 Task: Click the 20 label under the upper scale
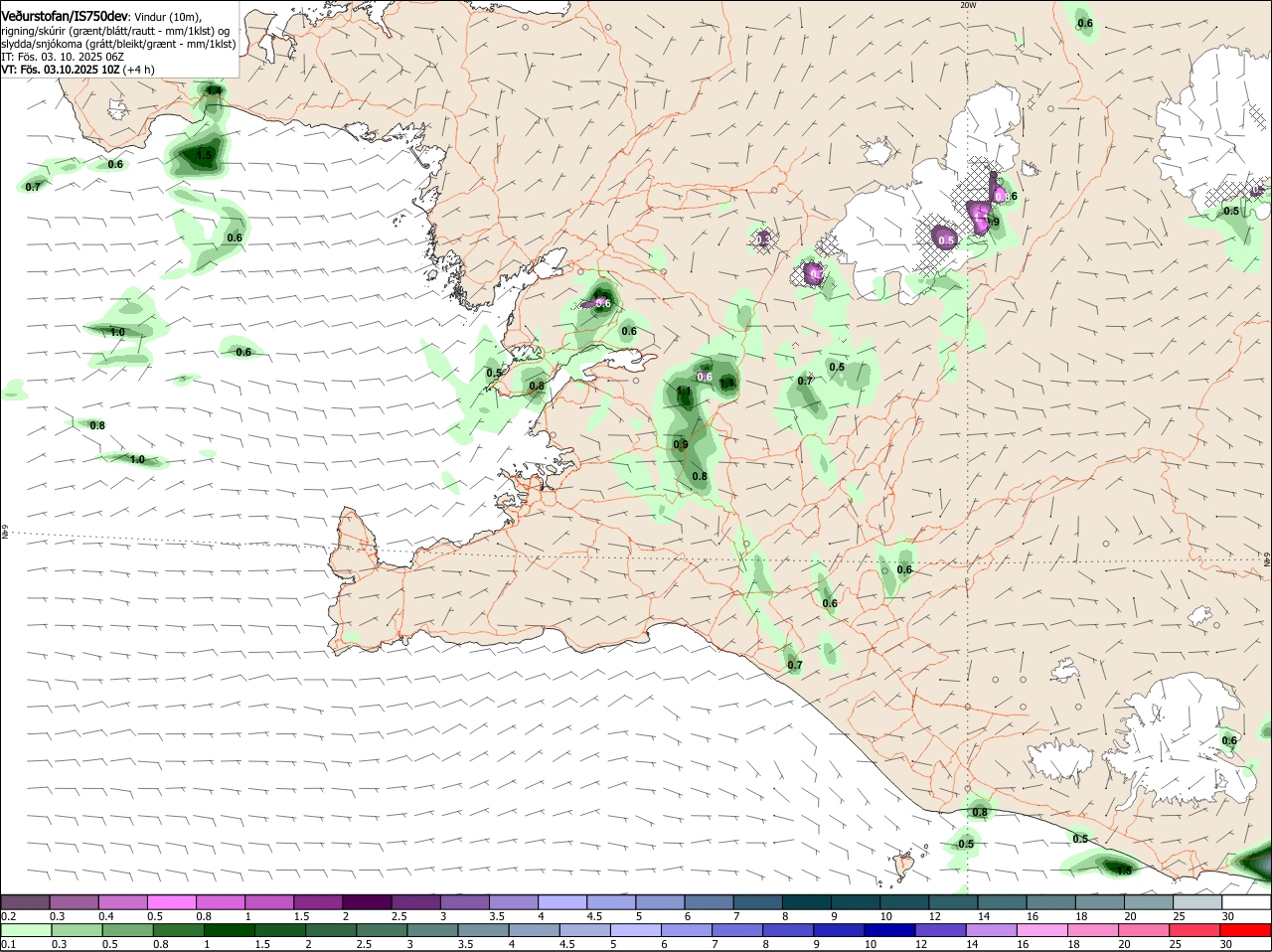pyautogui.click(x=1130, y=916)
